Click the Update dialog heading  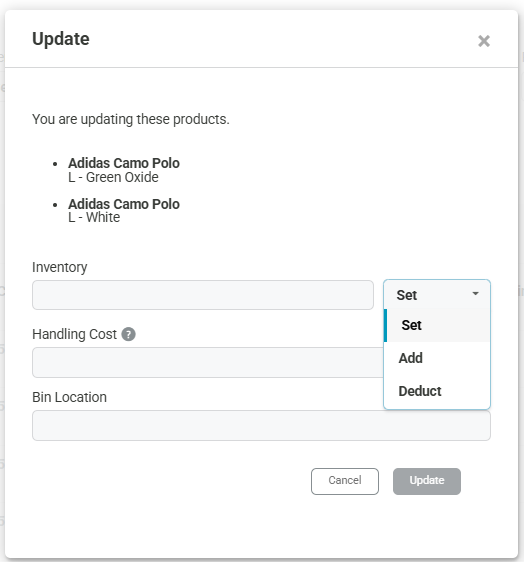click(x=61, y=39)
